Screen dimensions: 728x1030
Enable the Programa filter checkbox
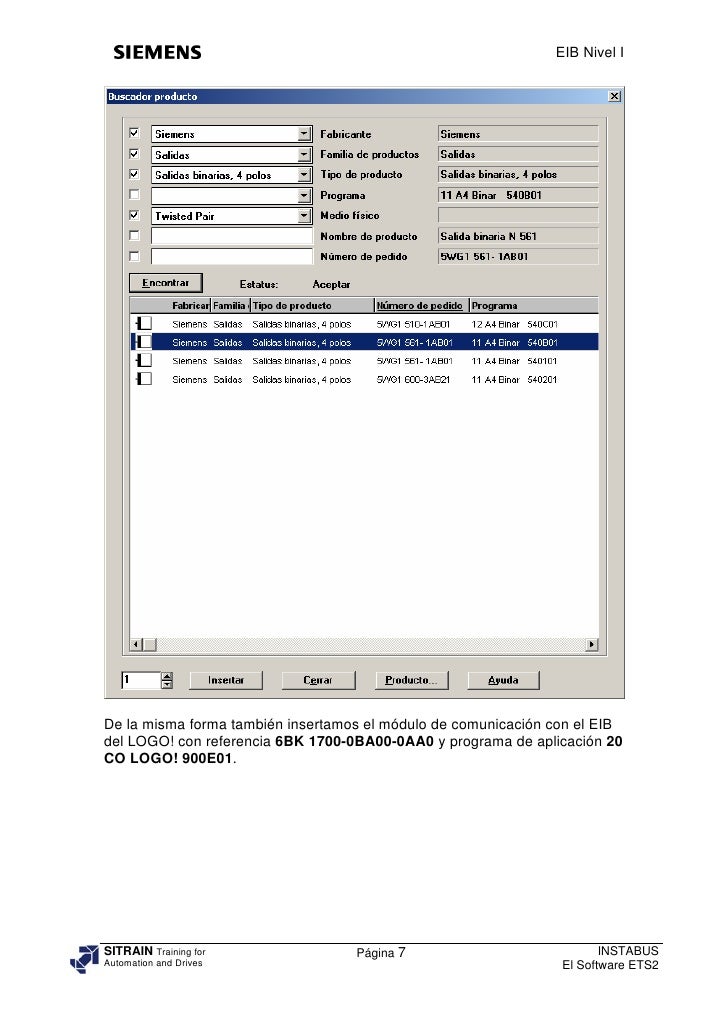tap(134, 194)
